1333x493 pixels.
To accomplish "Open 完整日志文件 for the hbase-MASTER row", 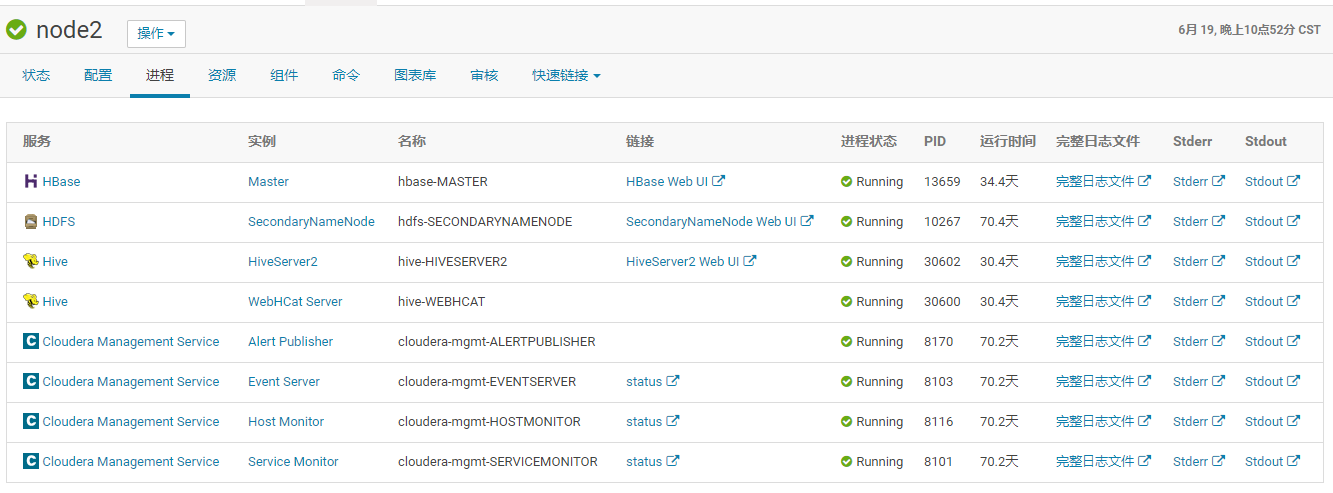I will 1103,182.
